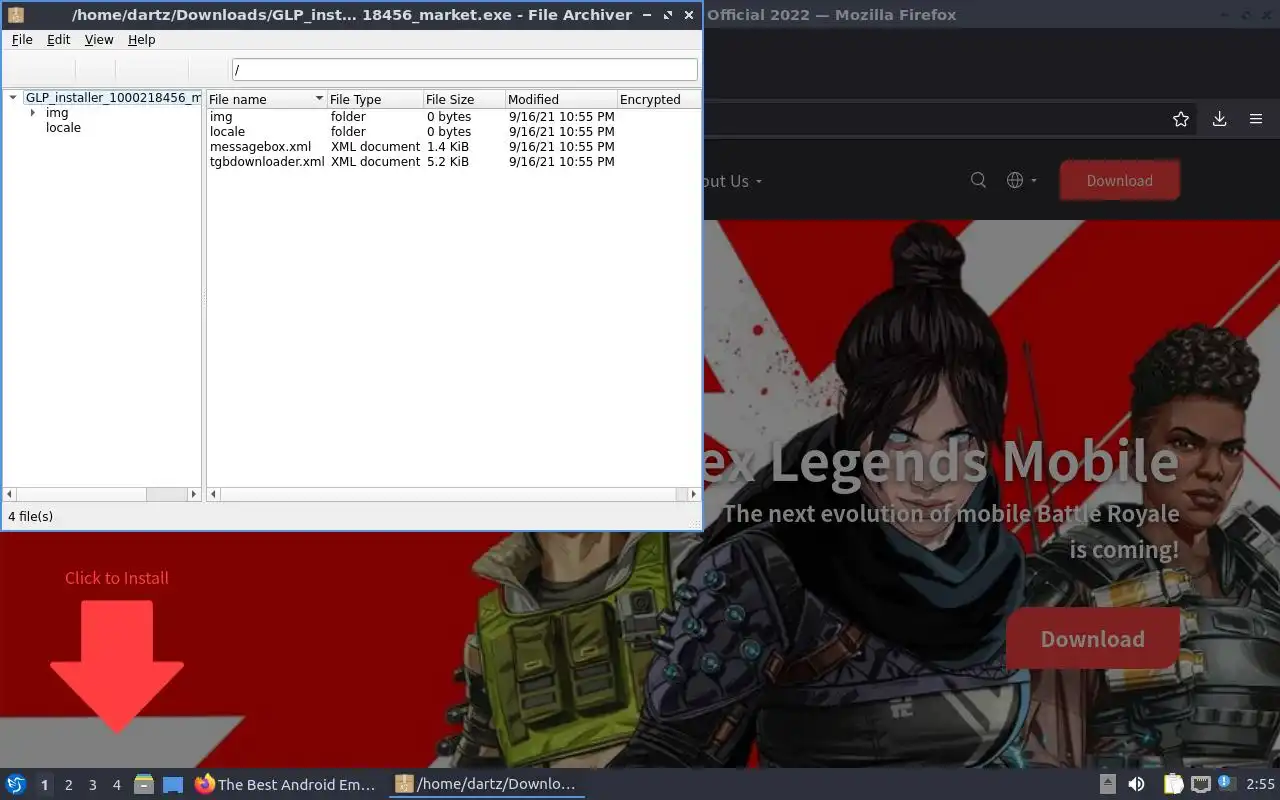Click the header Download button

point(1119,181)
